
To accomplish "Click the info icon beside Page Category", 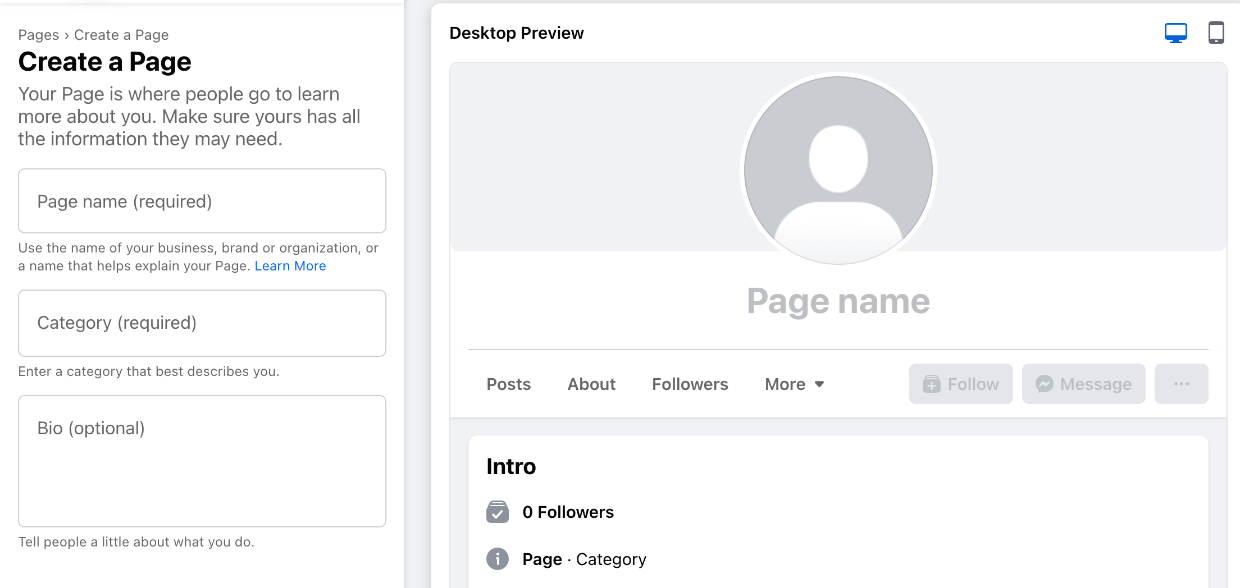I will [x=497, y=559].
